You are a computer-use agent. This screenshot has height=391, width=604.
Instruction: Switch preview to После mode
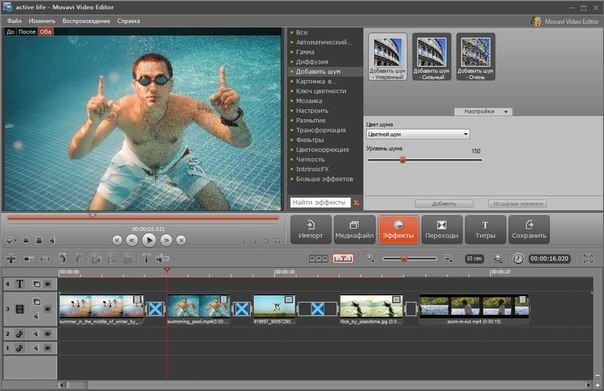(27, 32)
